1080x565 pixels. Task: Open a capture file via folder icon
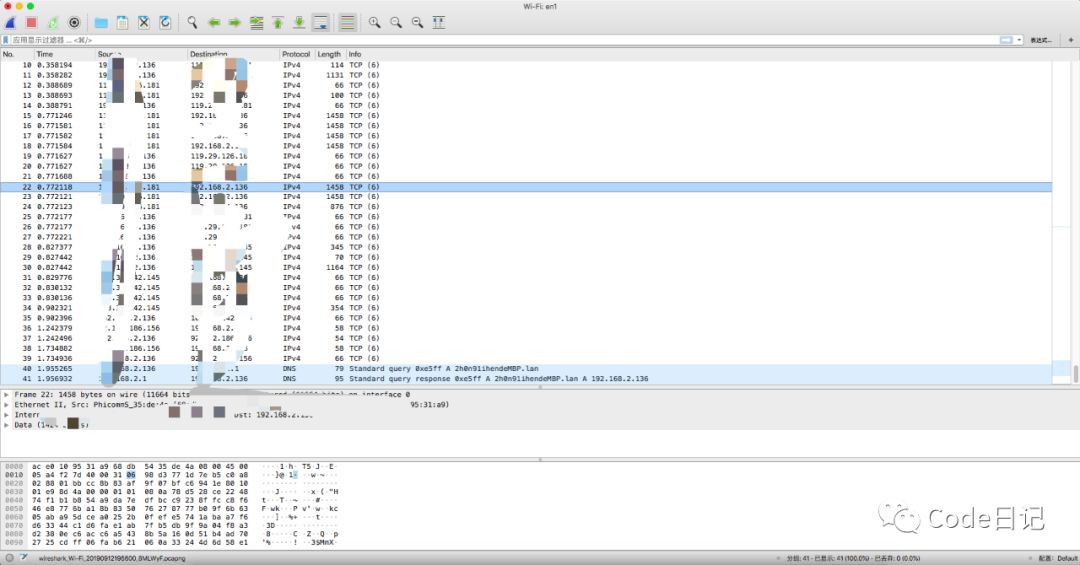pyautogui.click(x=101, y=23)
